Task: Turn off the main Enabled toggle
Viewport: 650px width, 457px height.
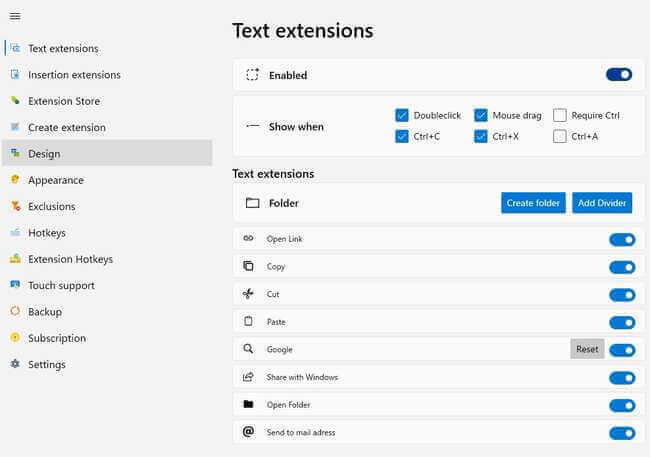Action: click(x=619, y=75)
